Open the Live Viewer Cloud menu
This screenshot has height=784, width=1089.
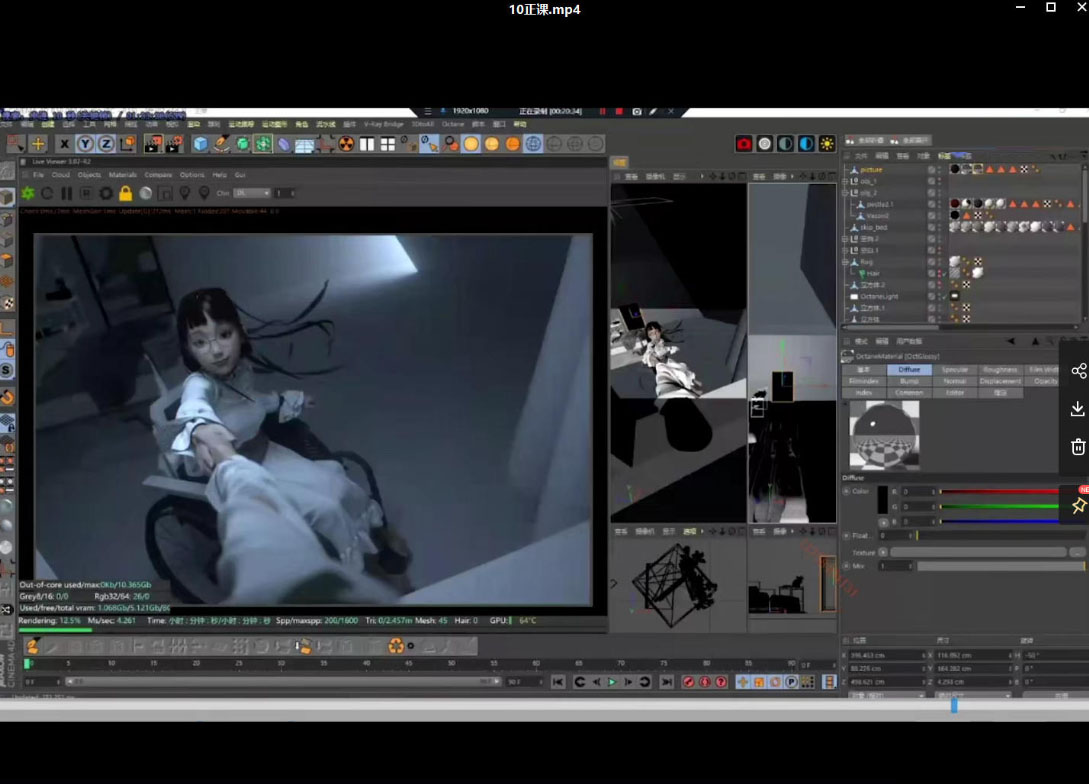pyautogui.click(x=60, y=175)
